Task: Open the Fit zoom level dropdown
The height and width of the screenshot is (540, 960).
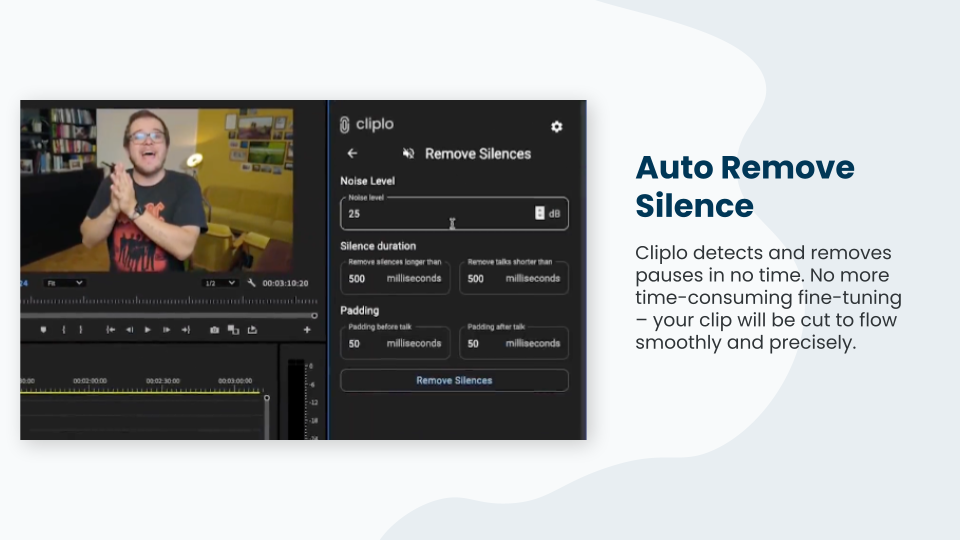Action: pyautogui.click(x=64, y=283)
